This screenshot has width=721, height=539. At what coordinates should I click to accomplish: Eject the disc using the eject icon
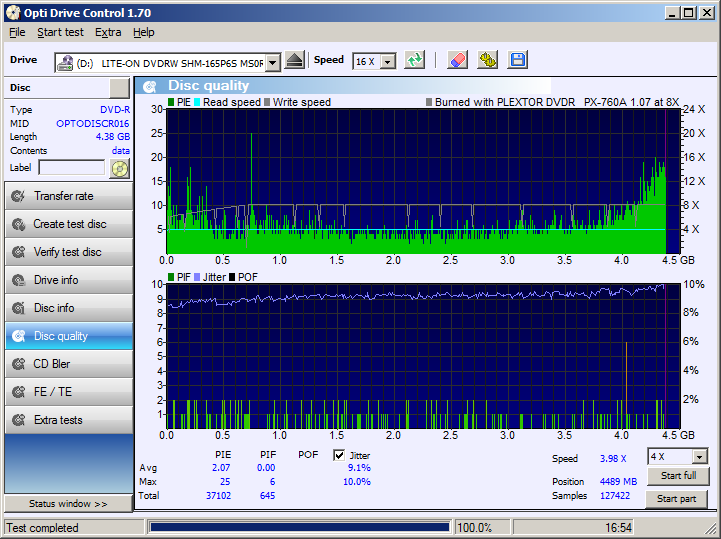point(294,60)
